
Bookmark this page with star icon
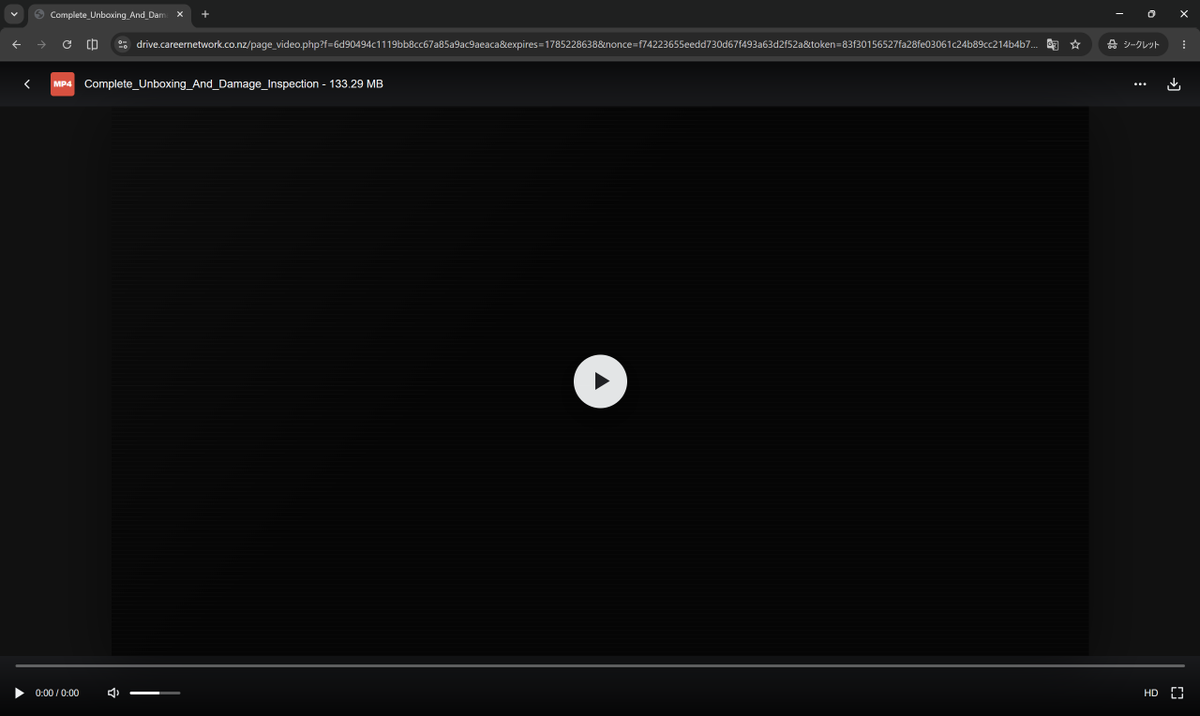point(1076,44)
